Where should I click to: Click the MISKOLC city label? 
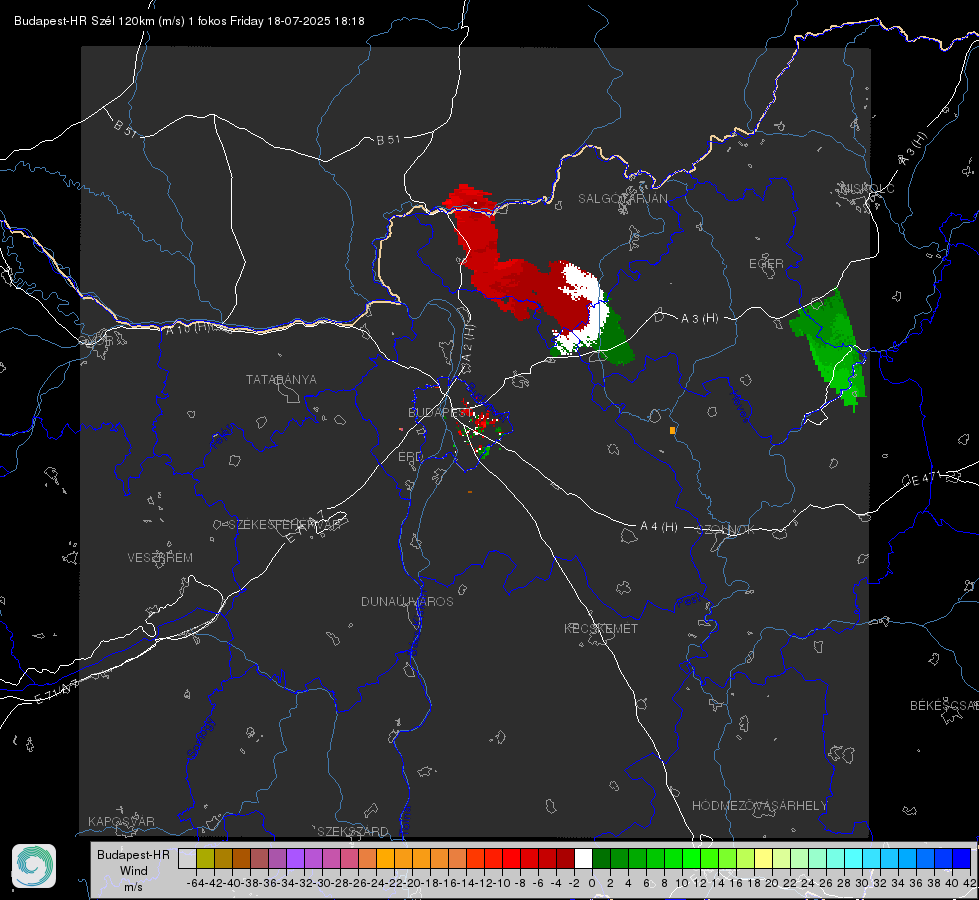[x=867, y=189]
